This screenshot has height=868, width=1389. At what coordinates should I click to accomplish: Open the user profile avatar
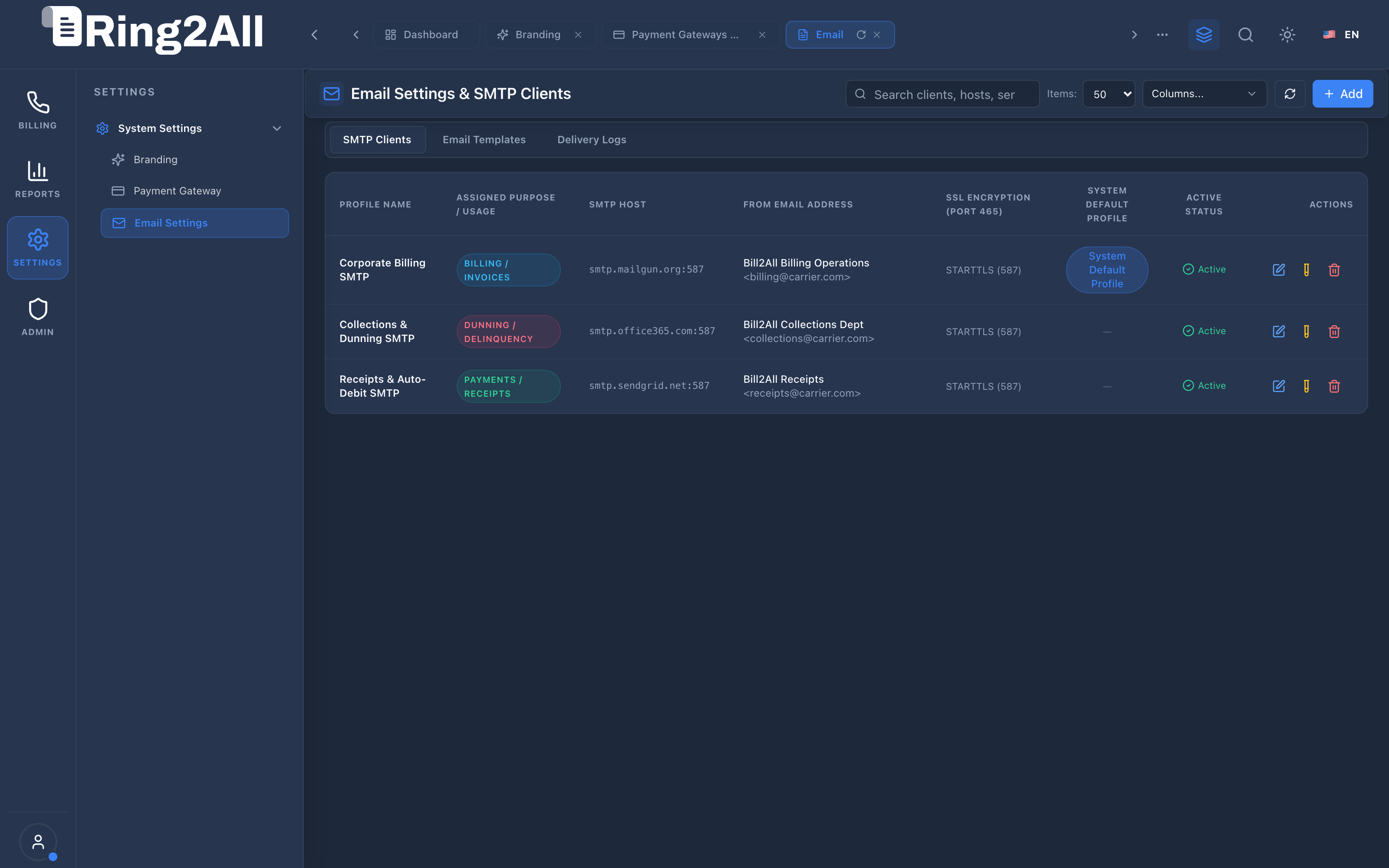click(38, 842)
